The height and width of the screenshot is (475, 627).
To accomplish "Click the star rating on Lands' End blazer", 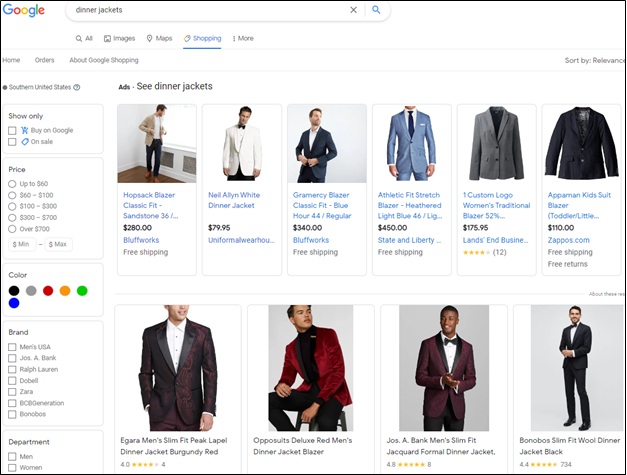I will pos(476,252).
